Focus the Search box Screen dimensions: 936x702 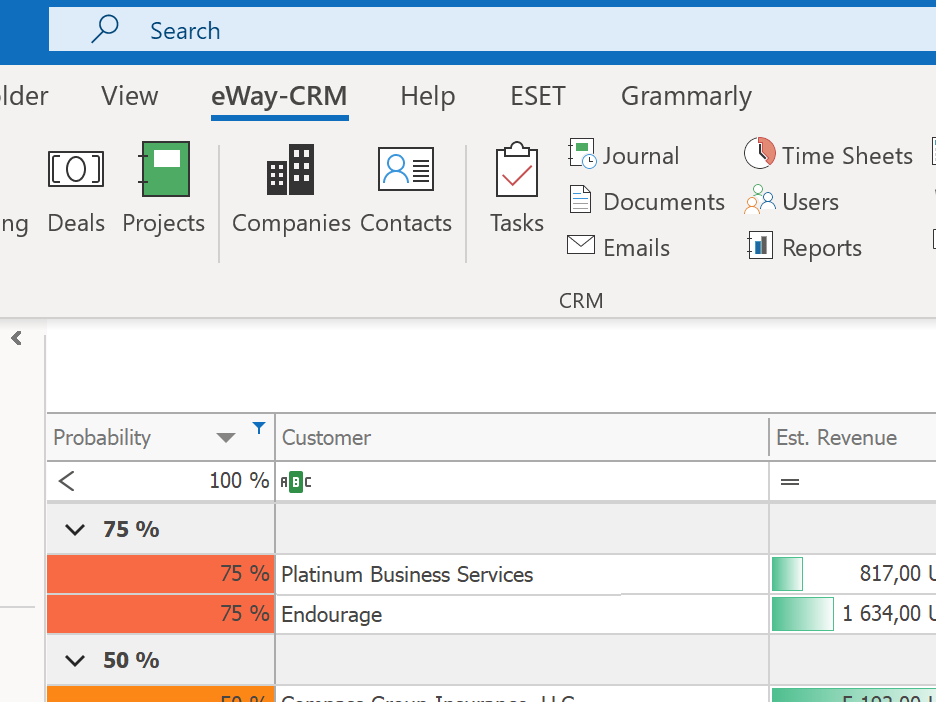492,30
